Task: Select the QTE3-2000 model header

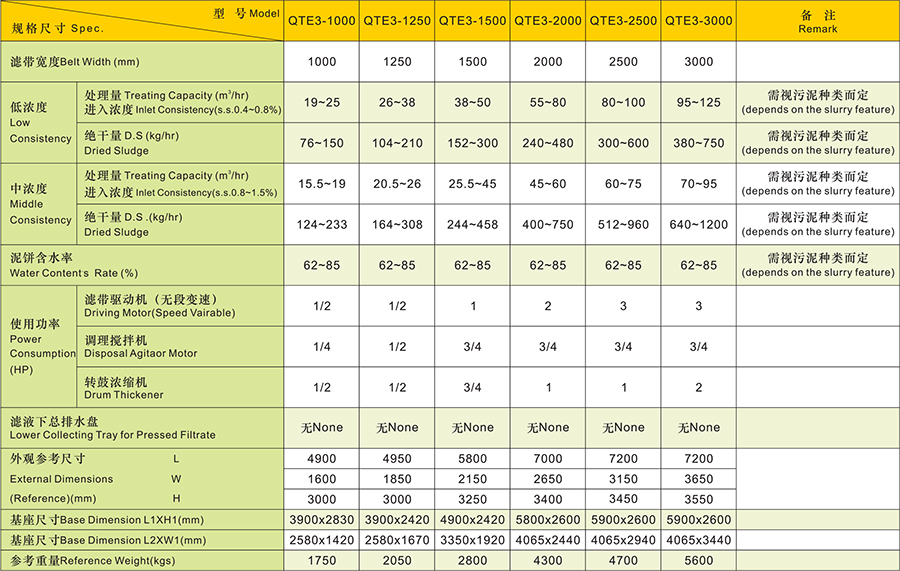Action: pos(547,20)
